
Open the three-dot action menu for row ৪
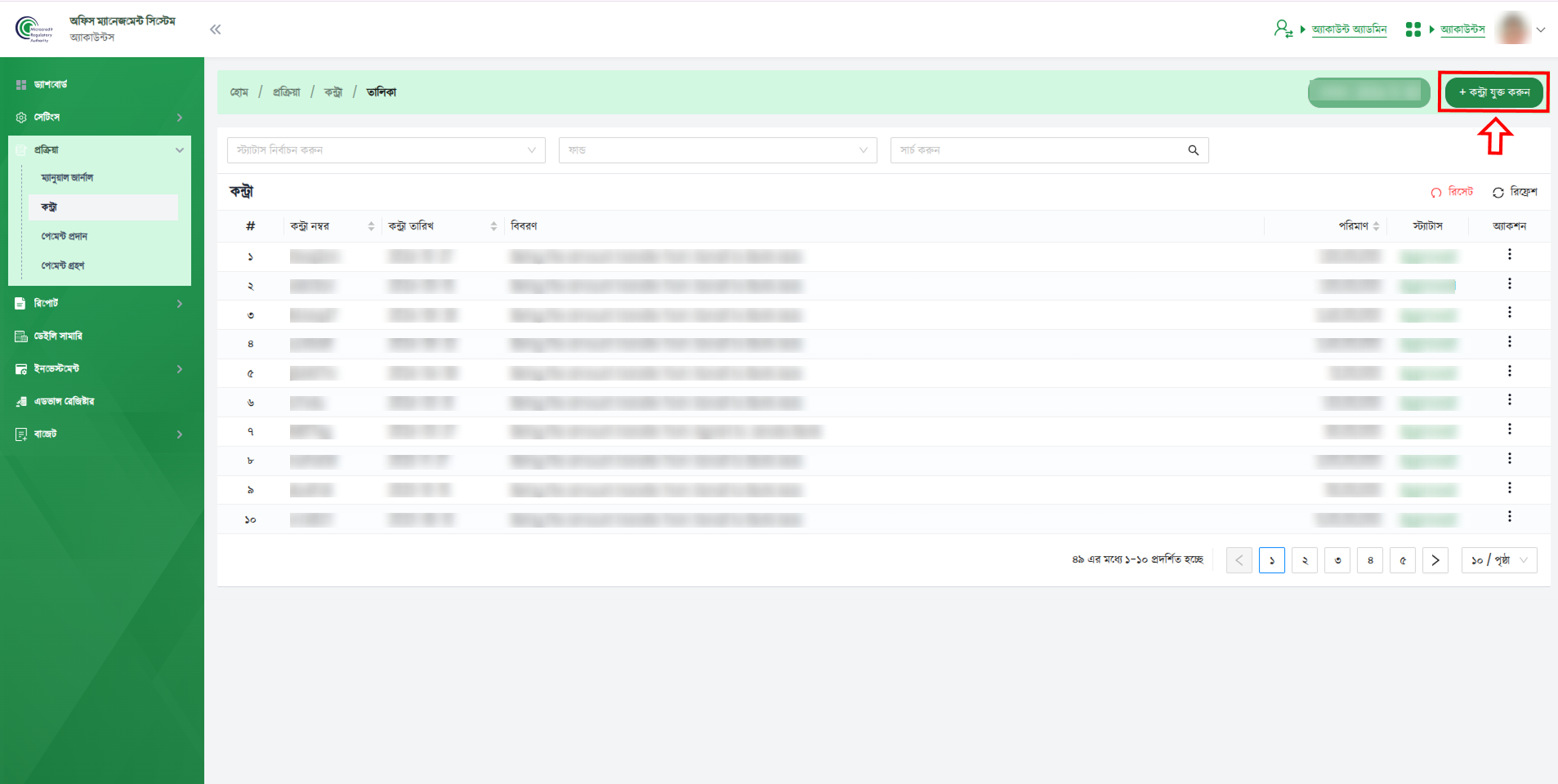1509,342
